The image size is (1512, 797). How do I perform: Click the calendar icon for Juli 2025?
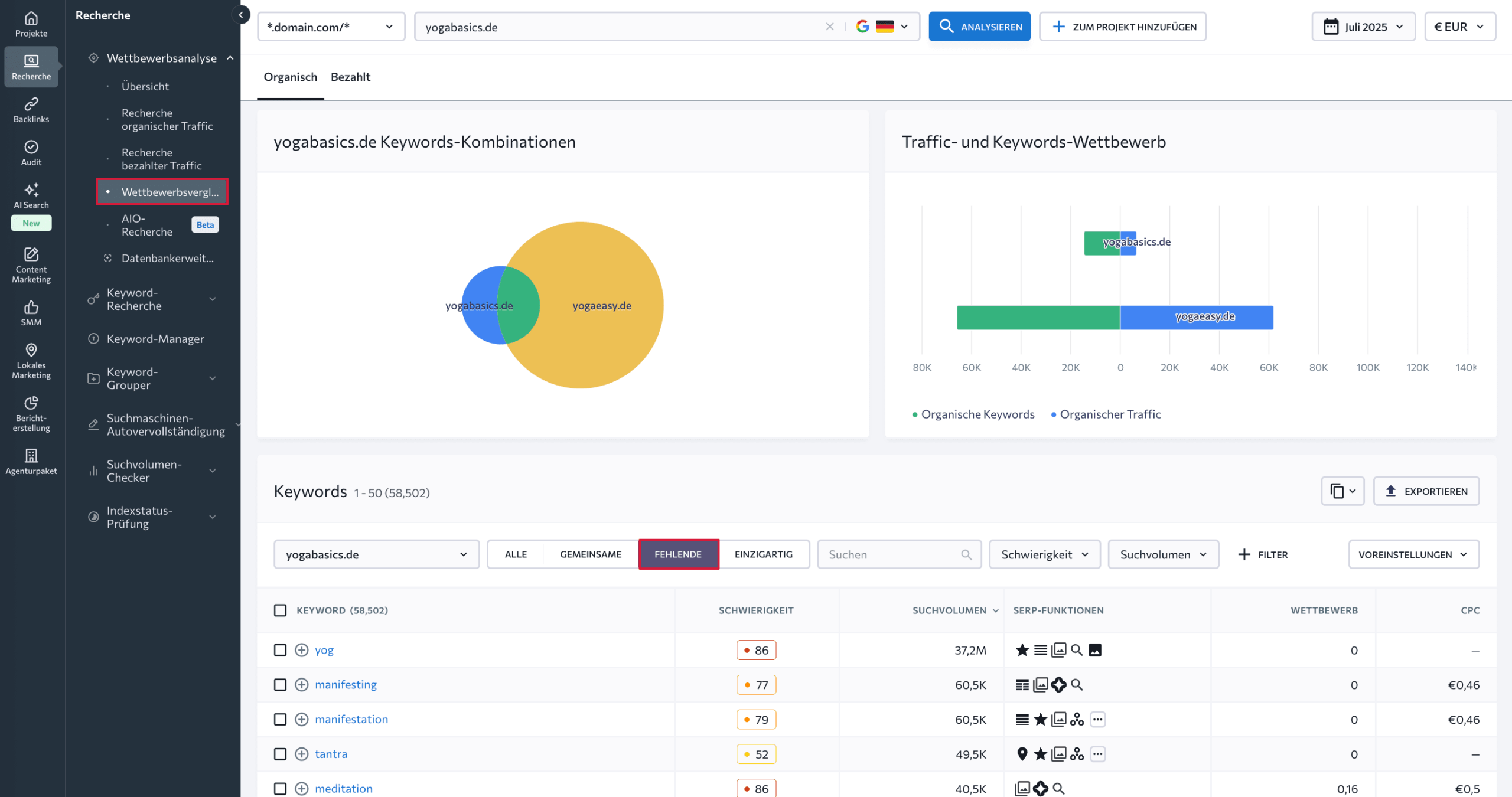[x=1331, y=27]
